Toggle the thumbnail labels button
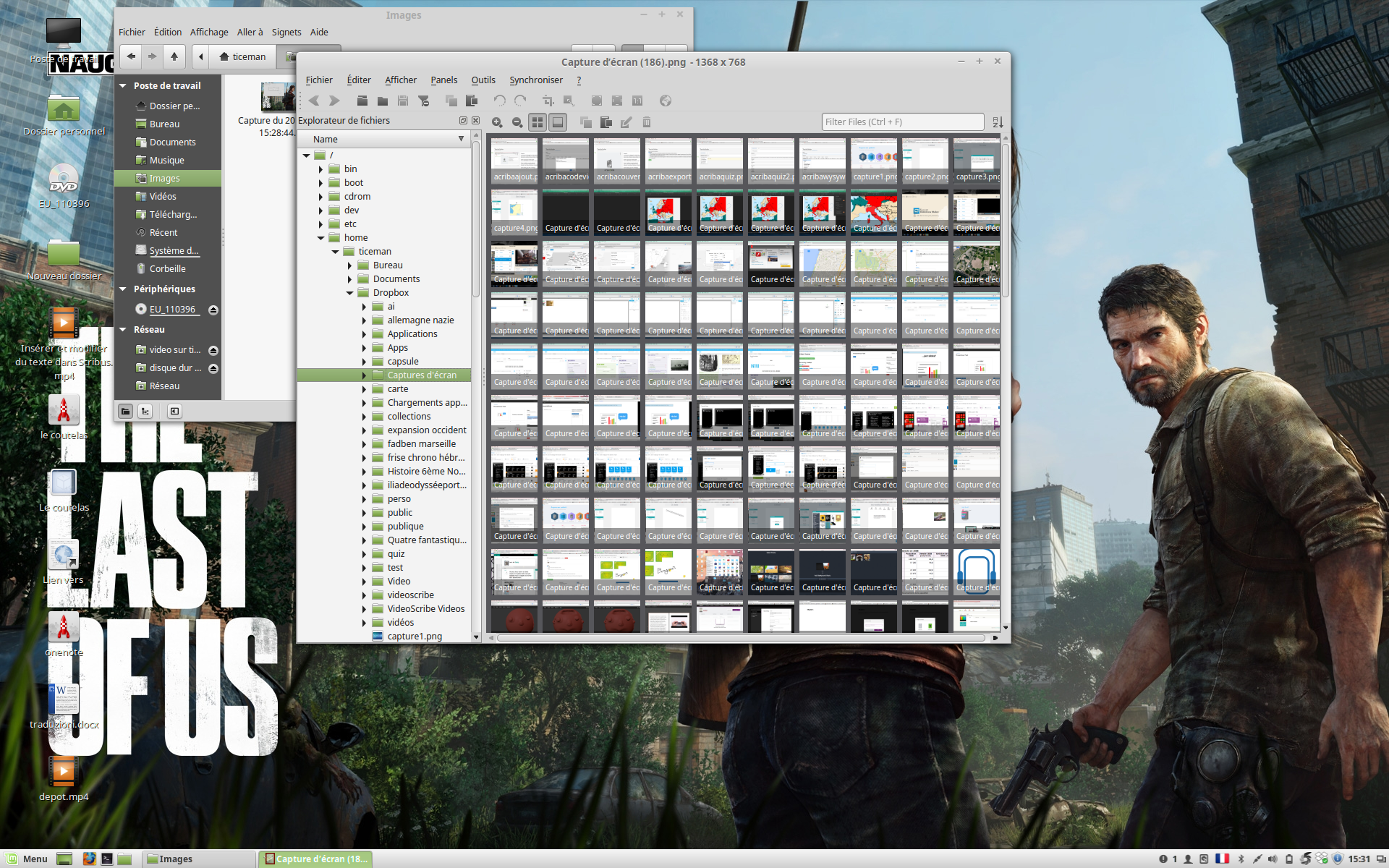Image resolution: width=1389 pixels, height=868 pixels. point(558,122)
